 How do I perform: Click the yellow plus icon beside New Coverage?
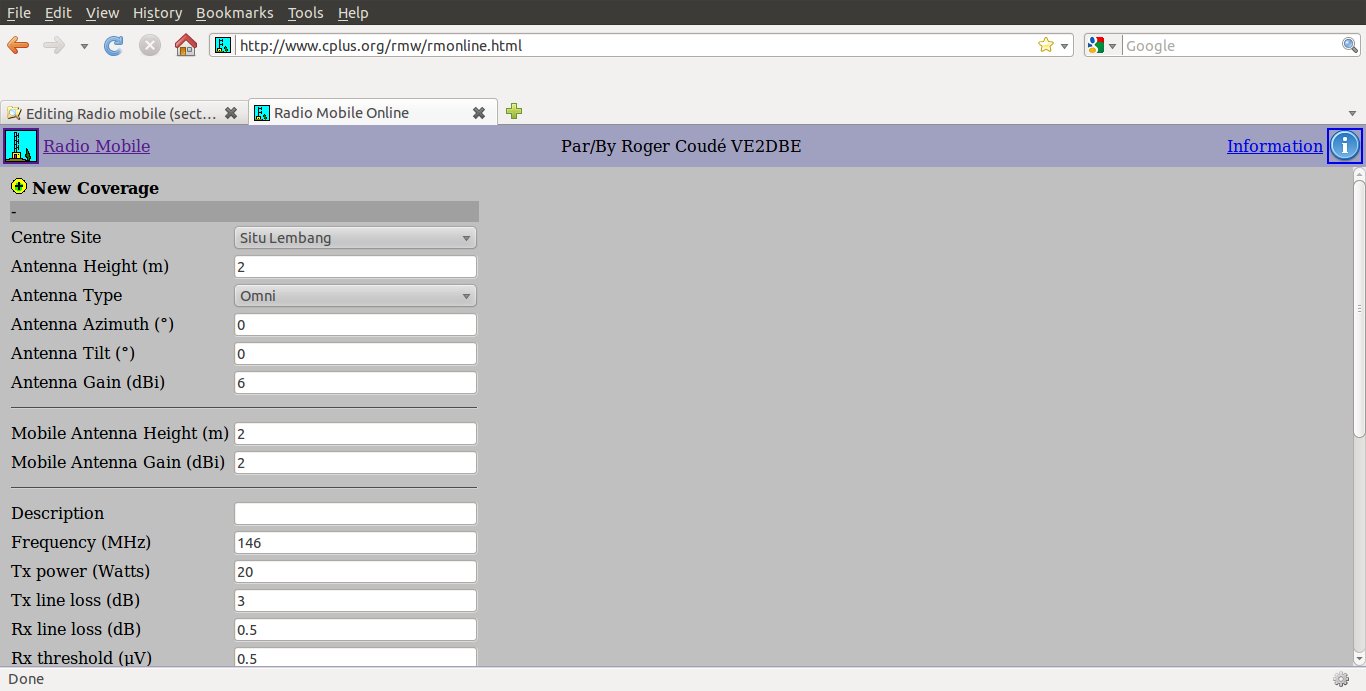click(x=19, y=186)
